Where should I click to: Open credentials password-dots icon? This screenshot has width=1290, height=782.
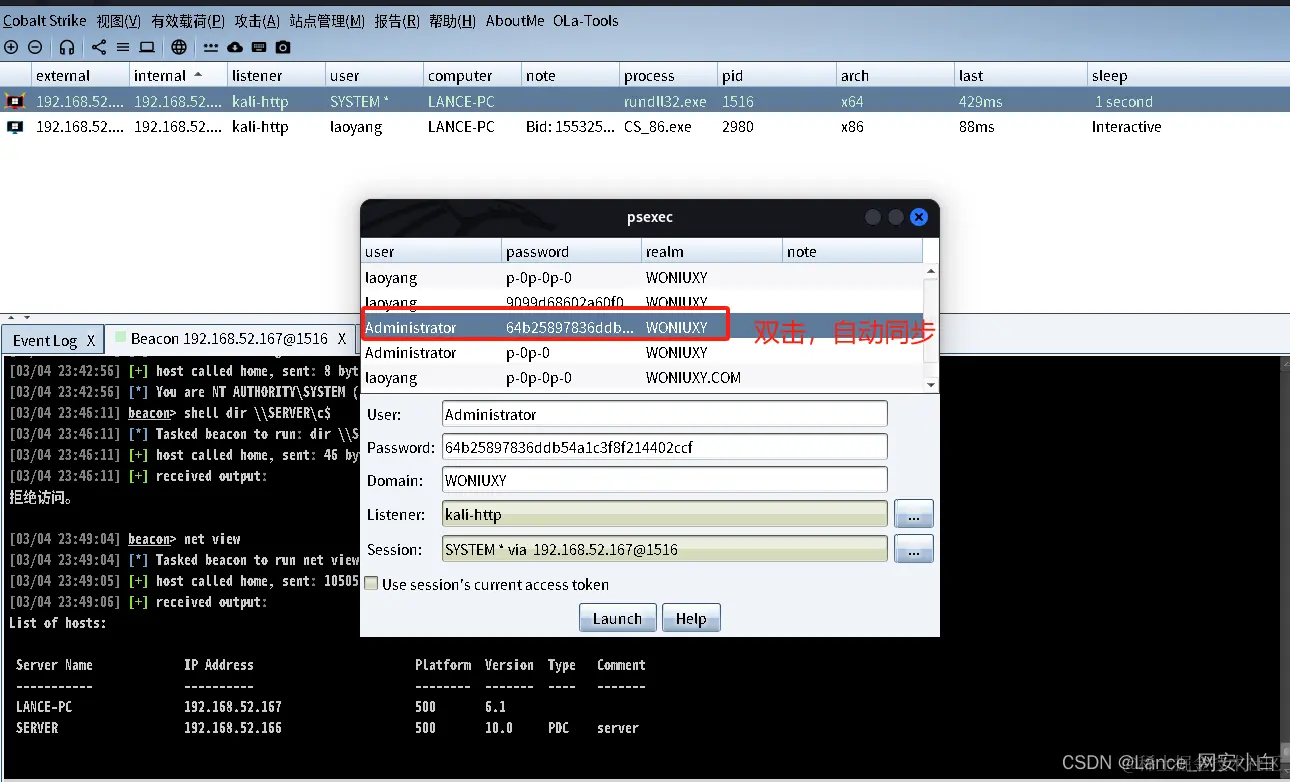click(211, 47)
